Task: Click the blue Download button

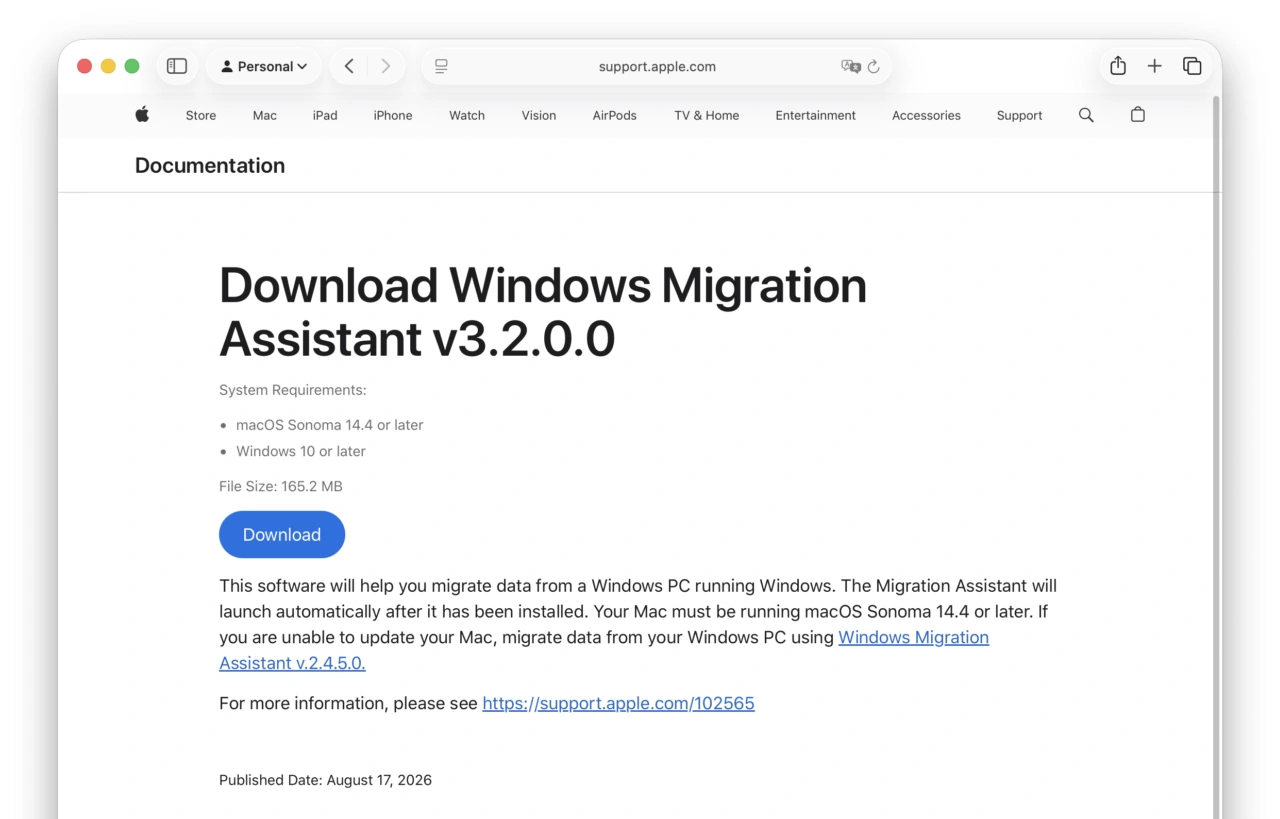Action: point(282,535)
